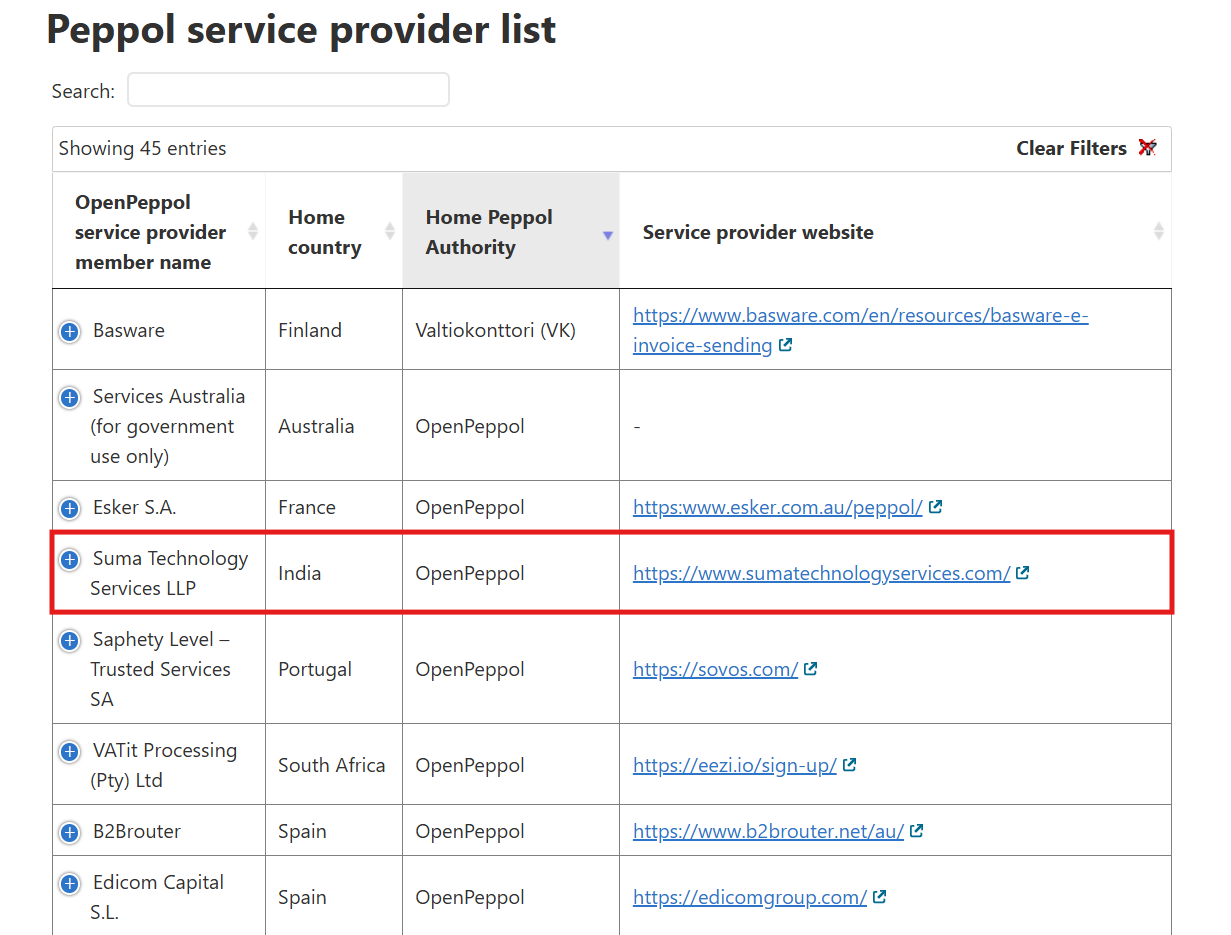Click the Clear Filters button text
1231x935 pixels.
[x=1071, y=148]
